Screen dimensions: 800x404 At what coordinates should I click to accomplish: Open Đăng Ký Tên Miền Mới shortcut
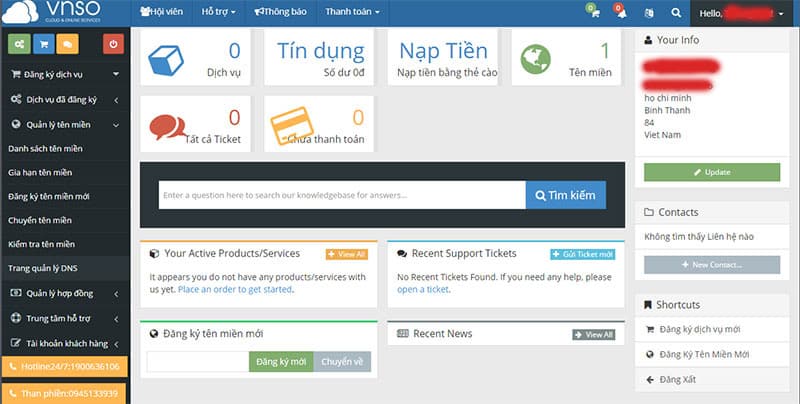pos(712,355)
